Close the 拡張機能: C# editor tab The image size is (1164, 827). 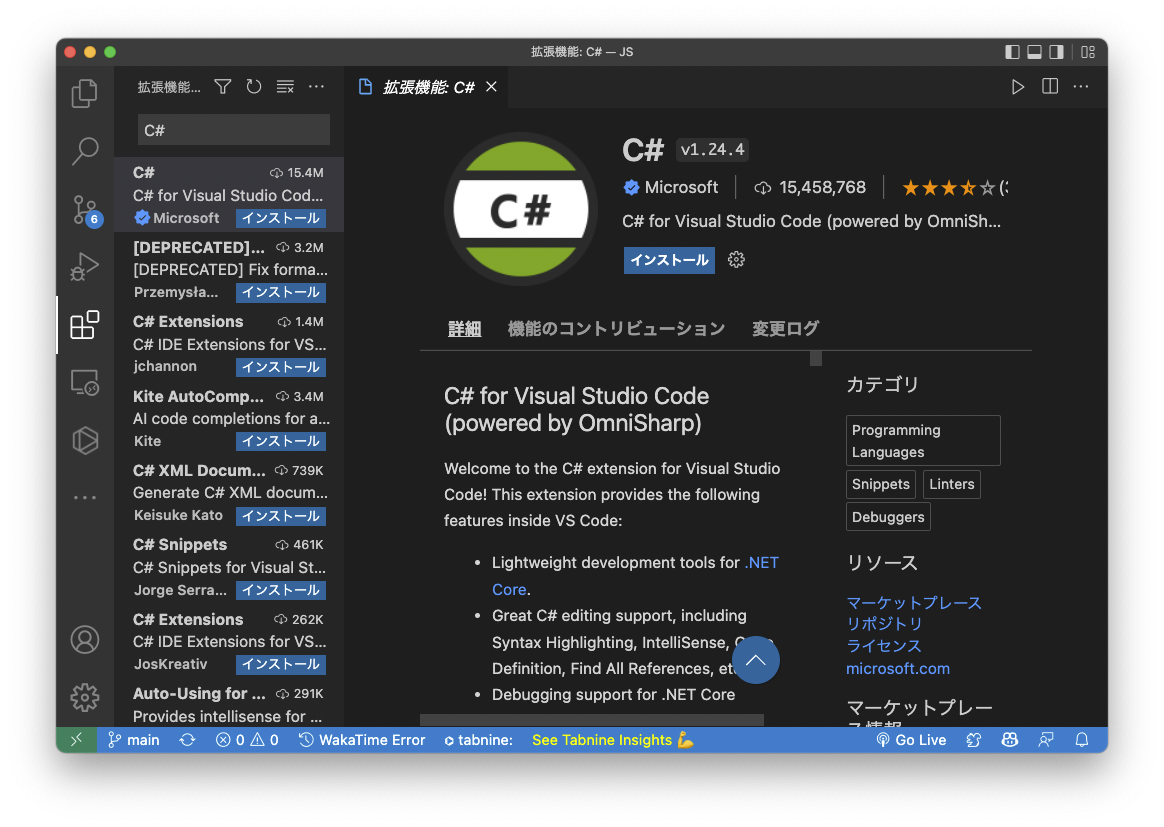[491, 87]
